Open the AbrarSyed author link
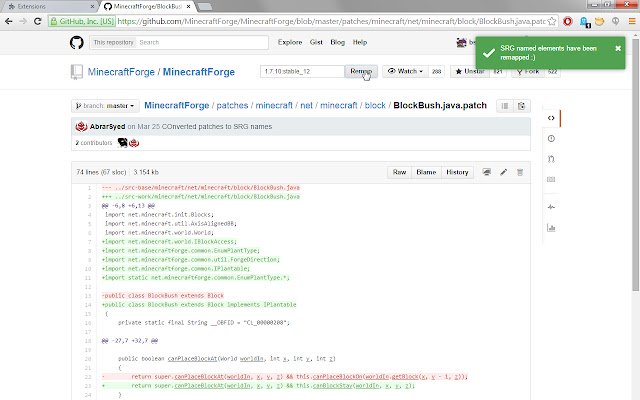640x400 pixels. click(x=107, y=127)
